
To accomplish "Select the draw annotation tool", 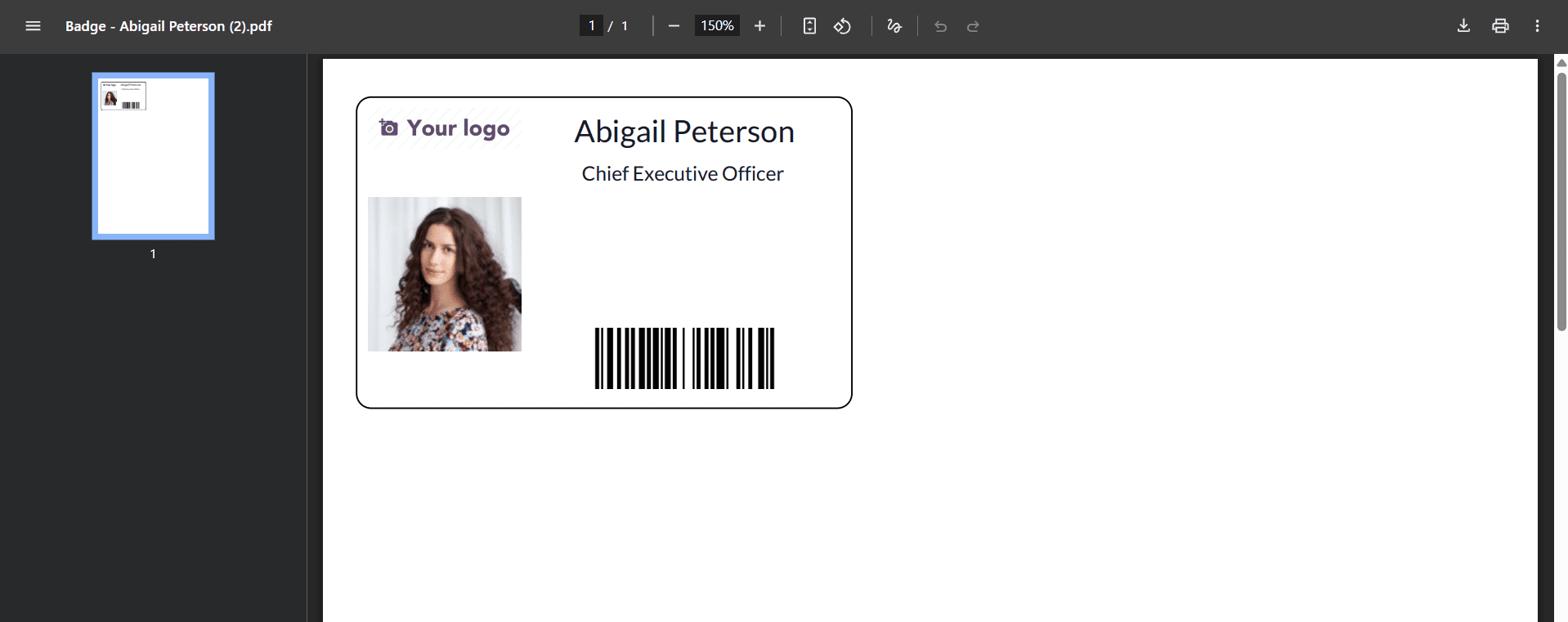I will [x=894, y=26].
